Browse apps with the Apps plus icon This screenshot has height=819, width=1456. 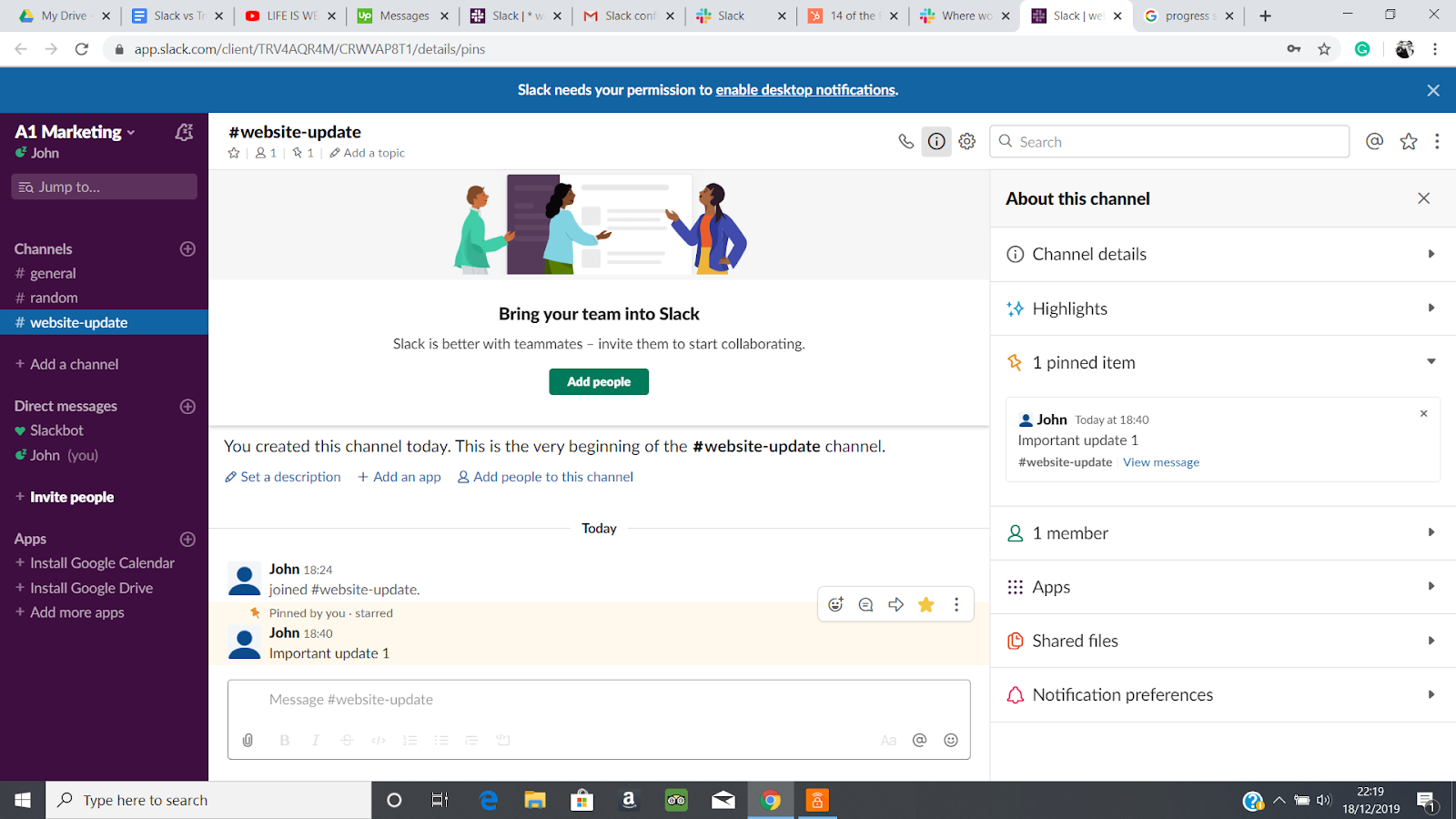point(187,539)
